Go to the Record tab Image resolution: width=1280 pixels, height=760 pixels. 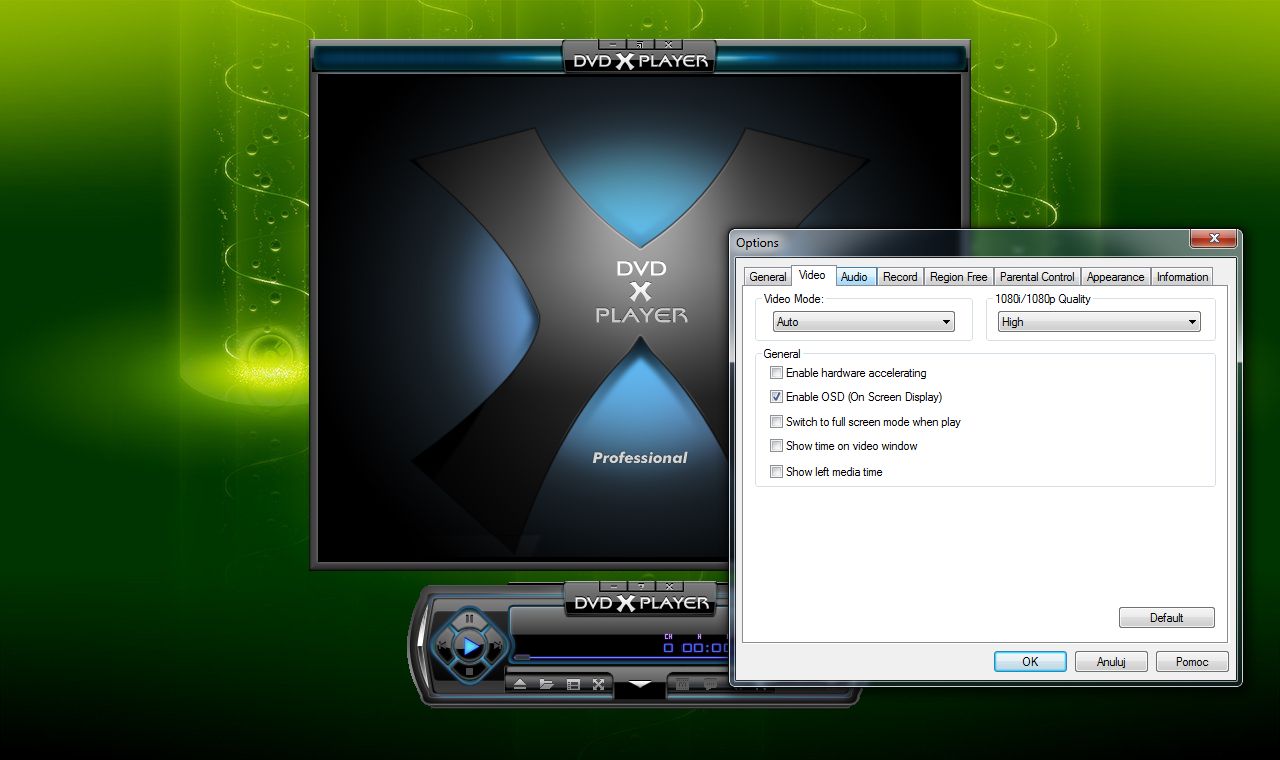pos(900,277)
